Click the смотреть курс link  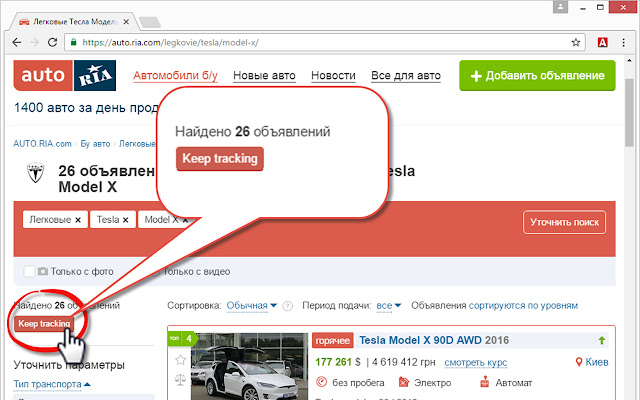[x=476, y=362]
